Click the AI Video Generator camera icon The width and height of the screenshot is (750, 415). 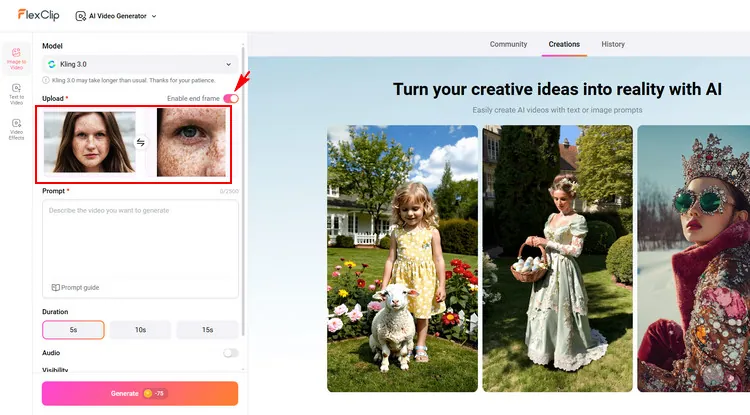[x=80, y=16]
